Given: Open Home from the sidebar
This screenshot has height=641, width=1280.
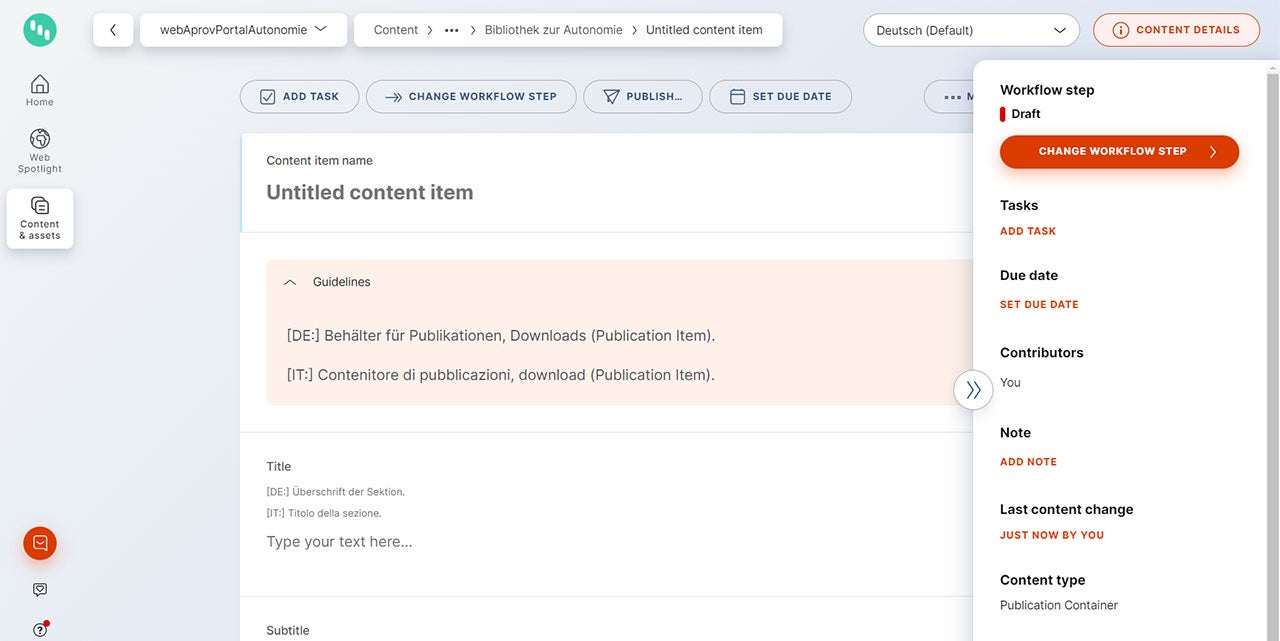Looking at the screenshot, I should coord(40,90).
